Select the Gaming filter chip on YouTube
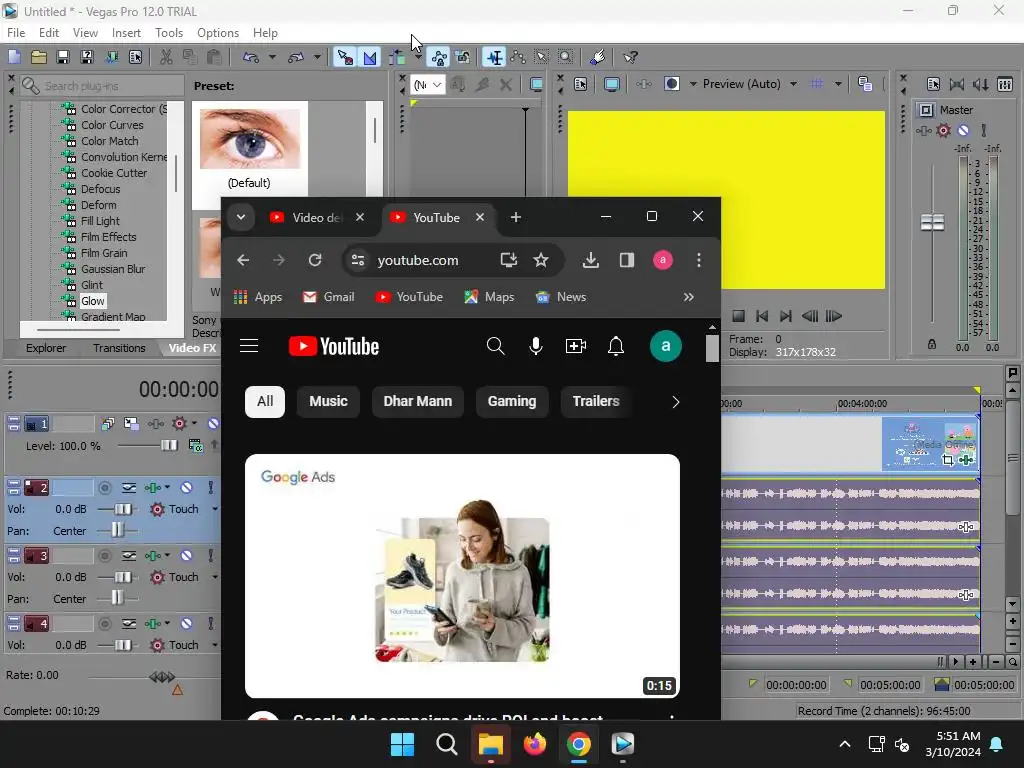Screen dimensions: 1024x768 [x=512, y=402]
